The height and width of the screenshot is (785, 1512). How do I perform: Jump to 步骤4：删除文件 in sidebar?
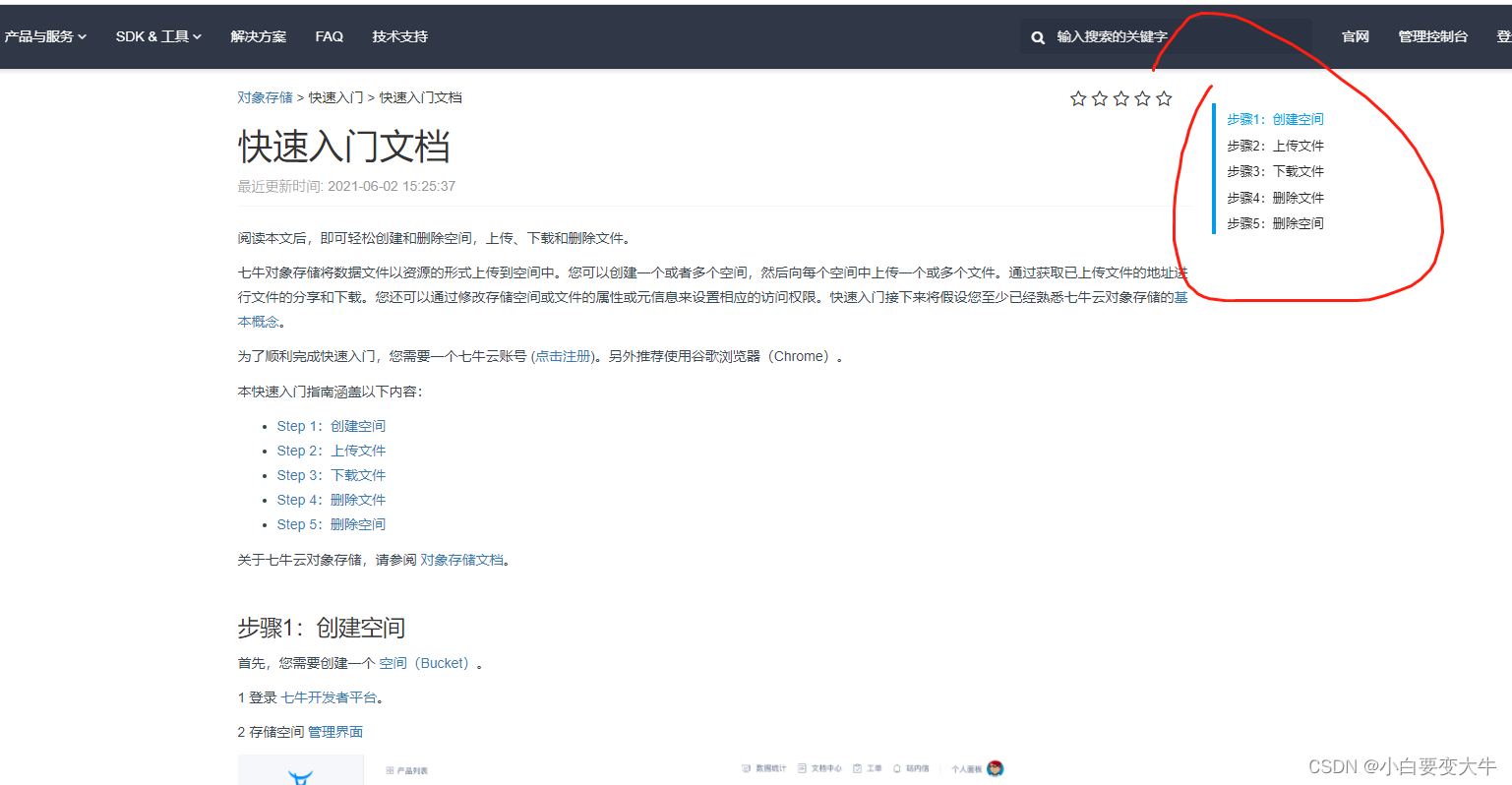tap(1275, 198)
